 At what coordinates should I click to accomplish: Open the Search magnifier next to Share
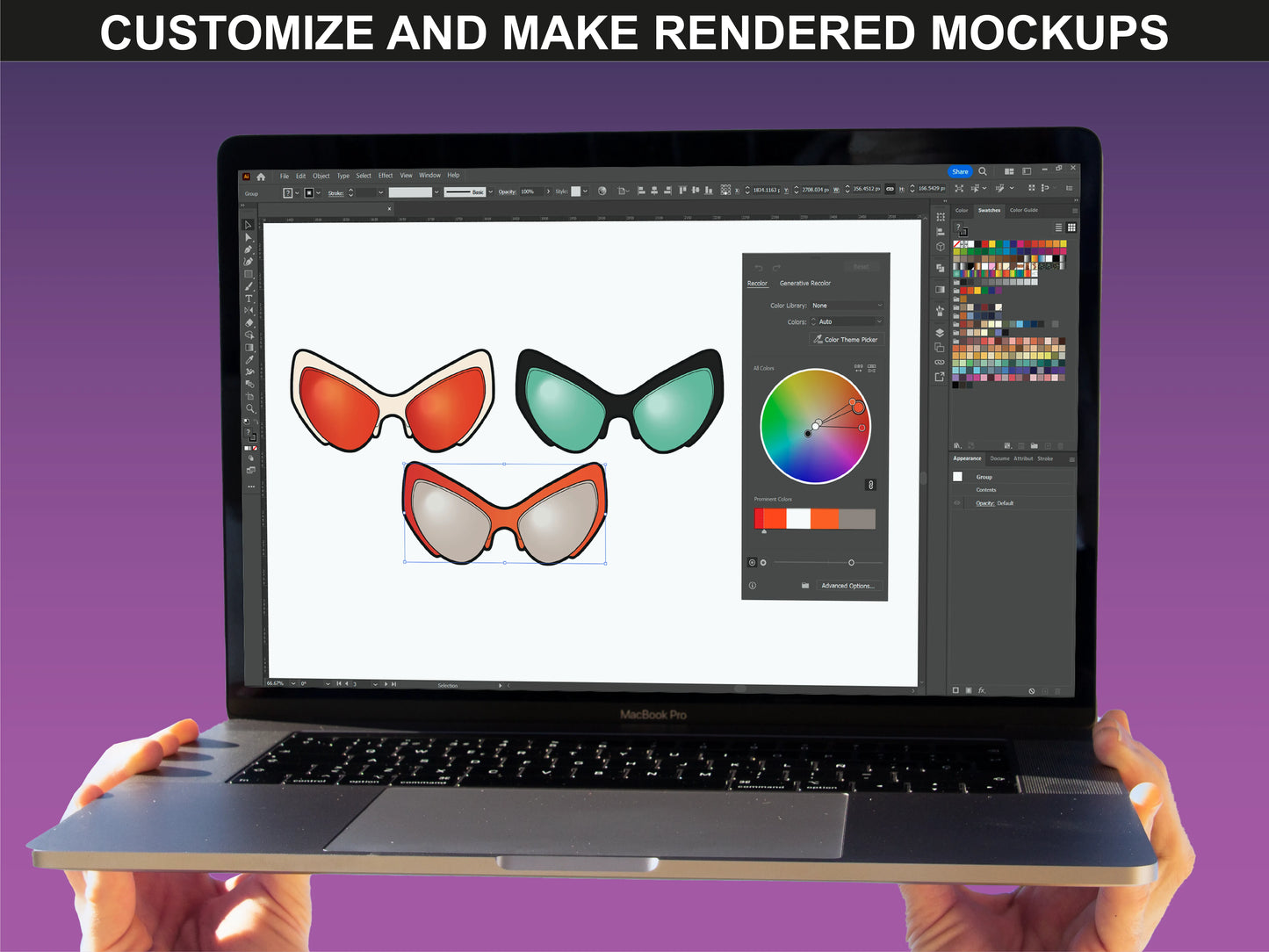coord(983,171)
